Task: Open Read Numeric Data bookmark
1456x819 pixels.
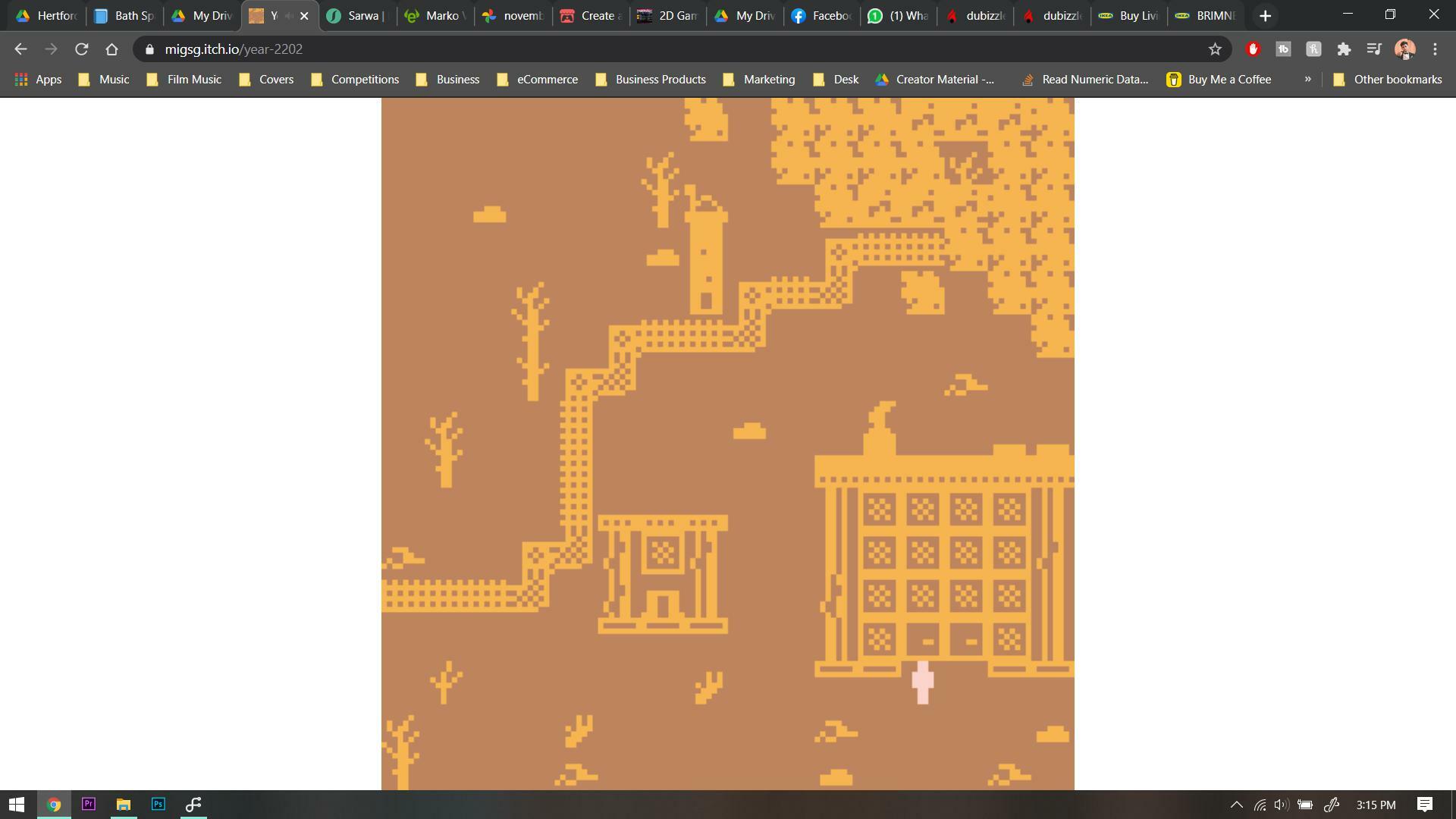Action: pyautogui.click(x=1084, y=80)
